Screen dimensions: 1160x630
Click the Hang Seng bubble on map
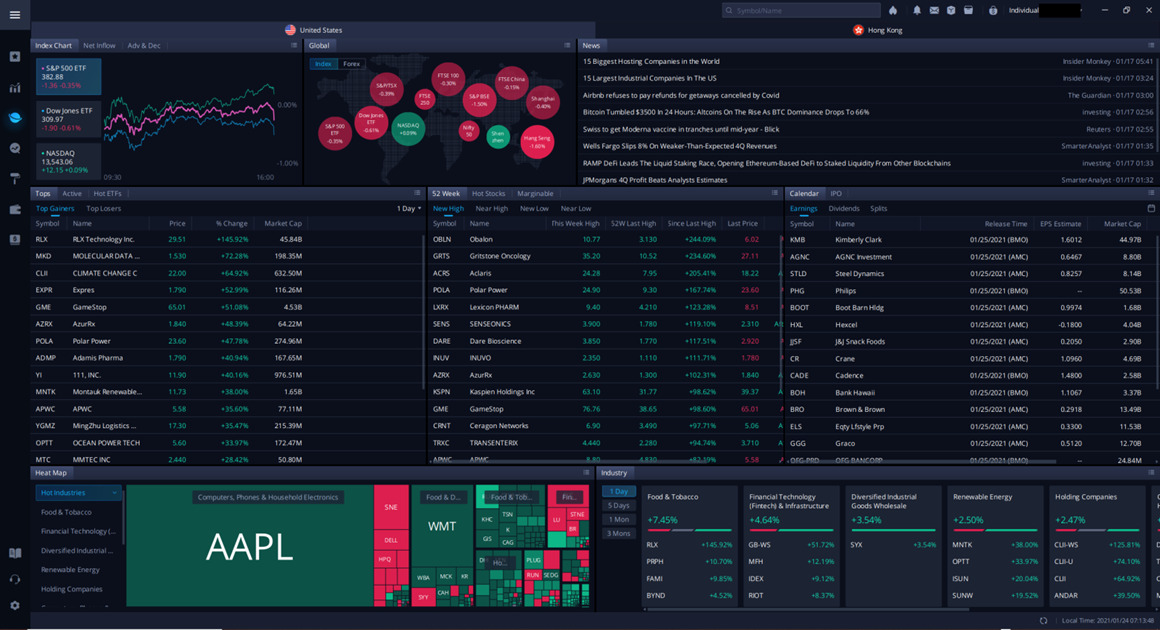pyautogui.click(x=536, y=141)
